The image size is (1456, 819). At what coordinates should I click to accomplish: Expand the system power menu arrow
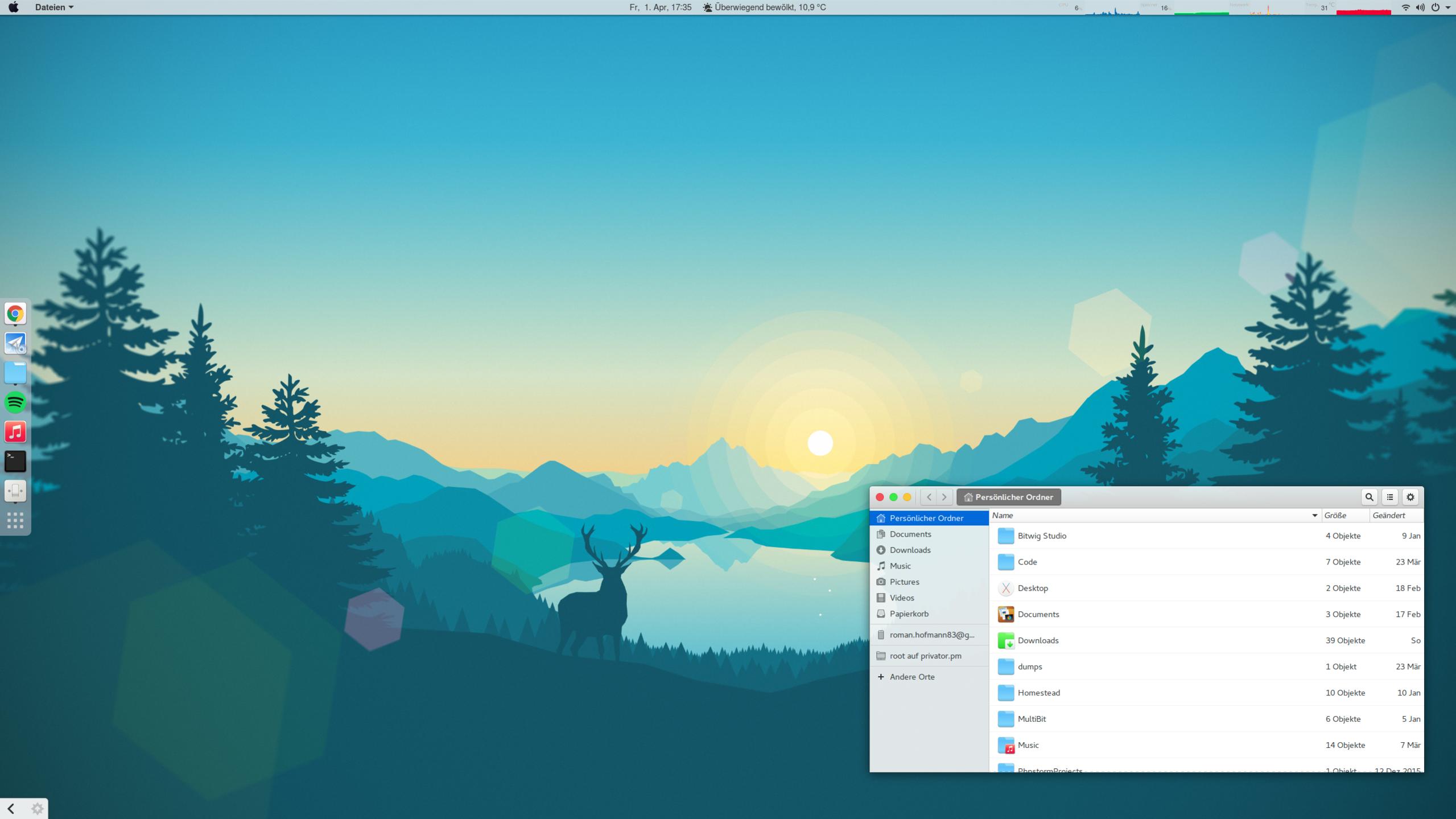click(x=1448, y=7)
